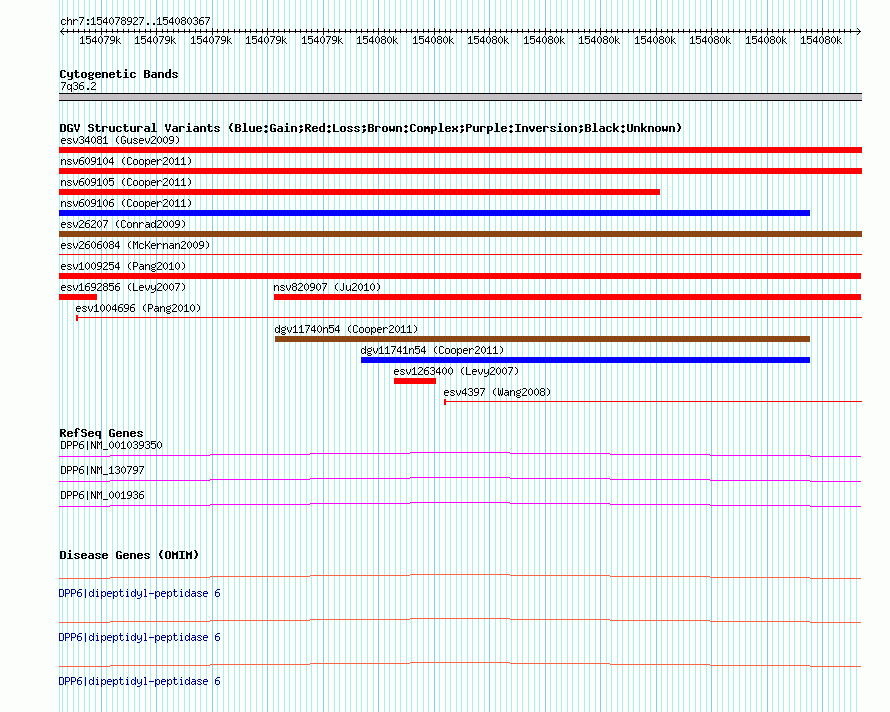Open the nsv820907 (Ju2010) label

click(x=327, y=287)
